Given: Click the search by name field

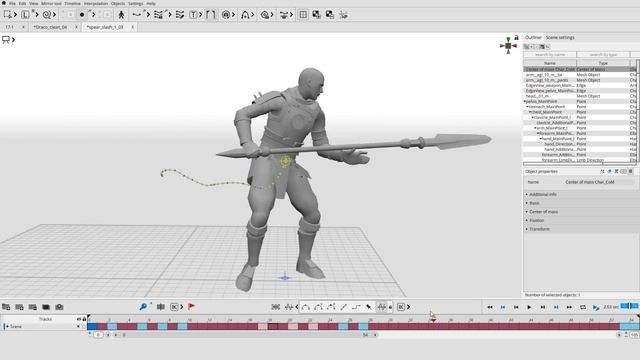Looking at the screenshot, I should (550, 54).
